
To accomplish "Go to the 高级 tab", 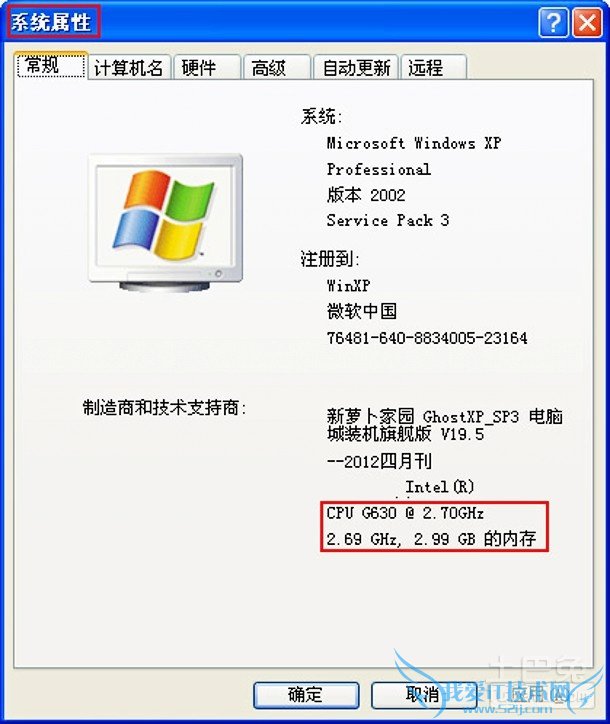I will [276, 68].
